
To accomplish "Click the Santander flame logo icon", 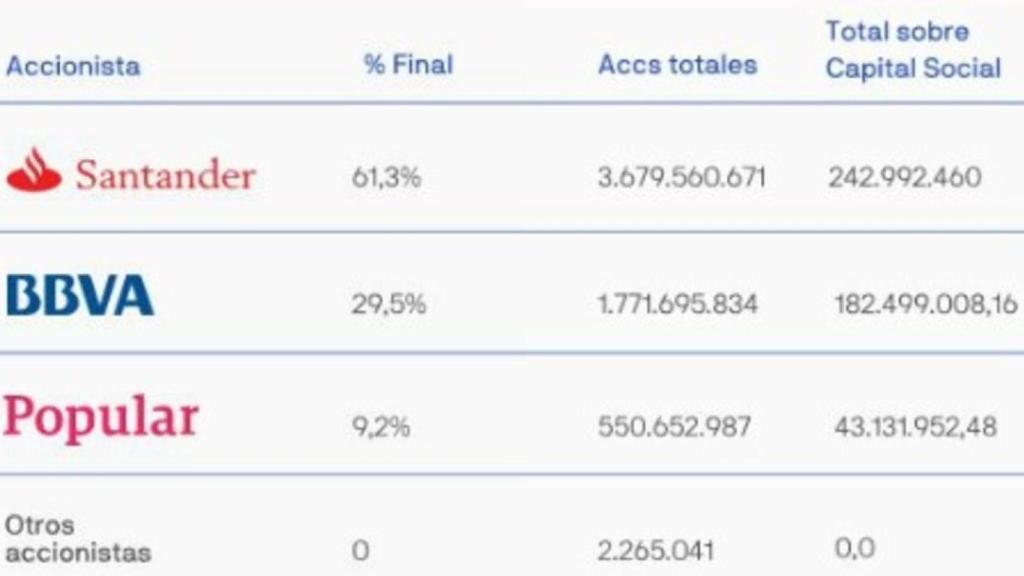I will coord(34,172).
